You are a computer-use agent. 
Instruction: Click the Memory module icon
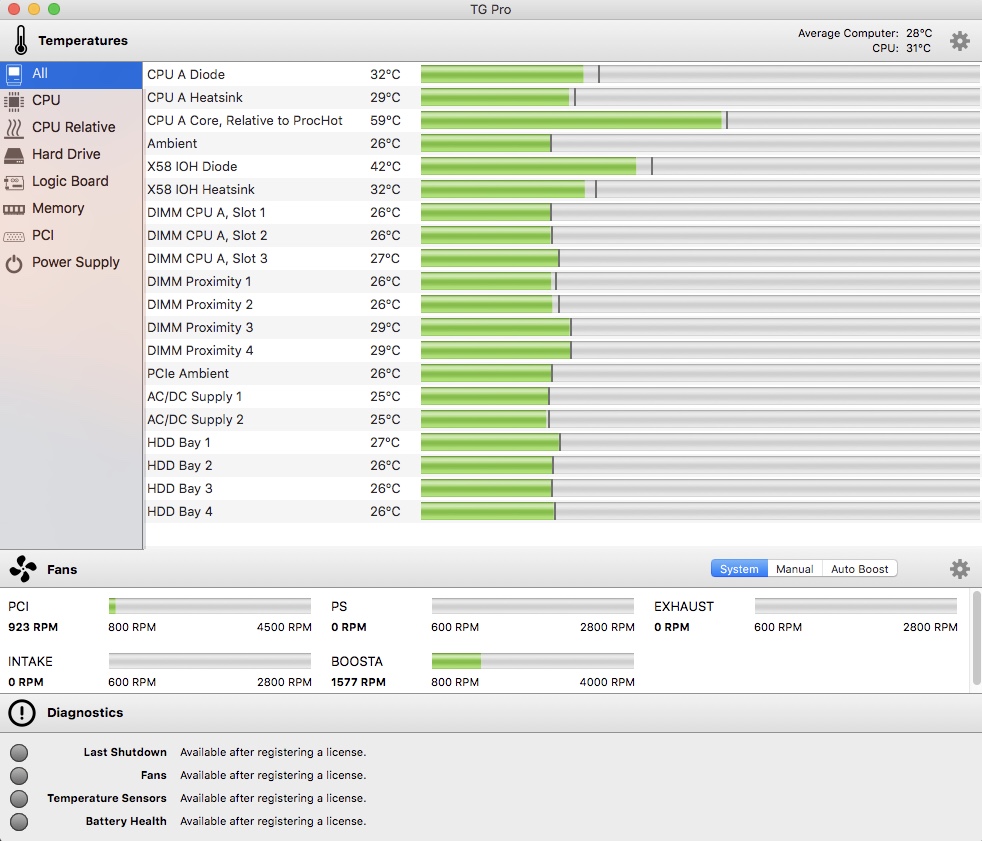[x=14, y=209]
